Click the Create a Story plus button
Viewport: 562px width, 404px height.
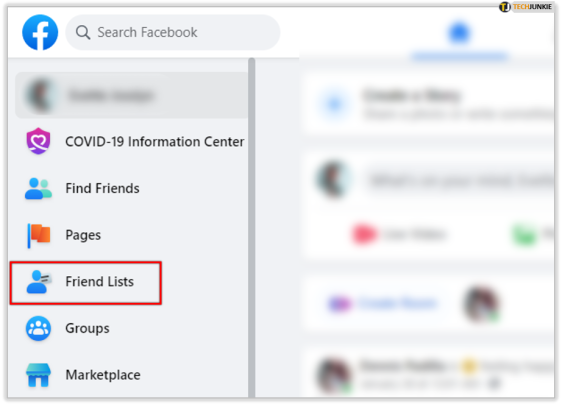coord(335,104)
